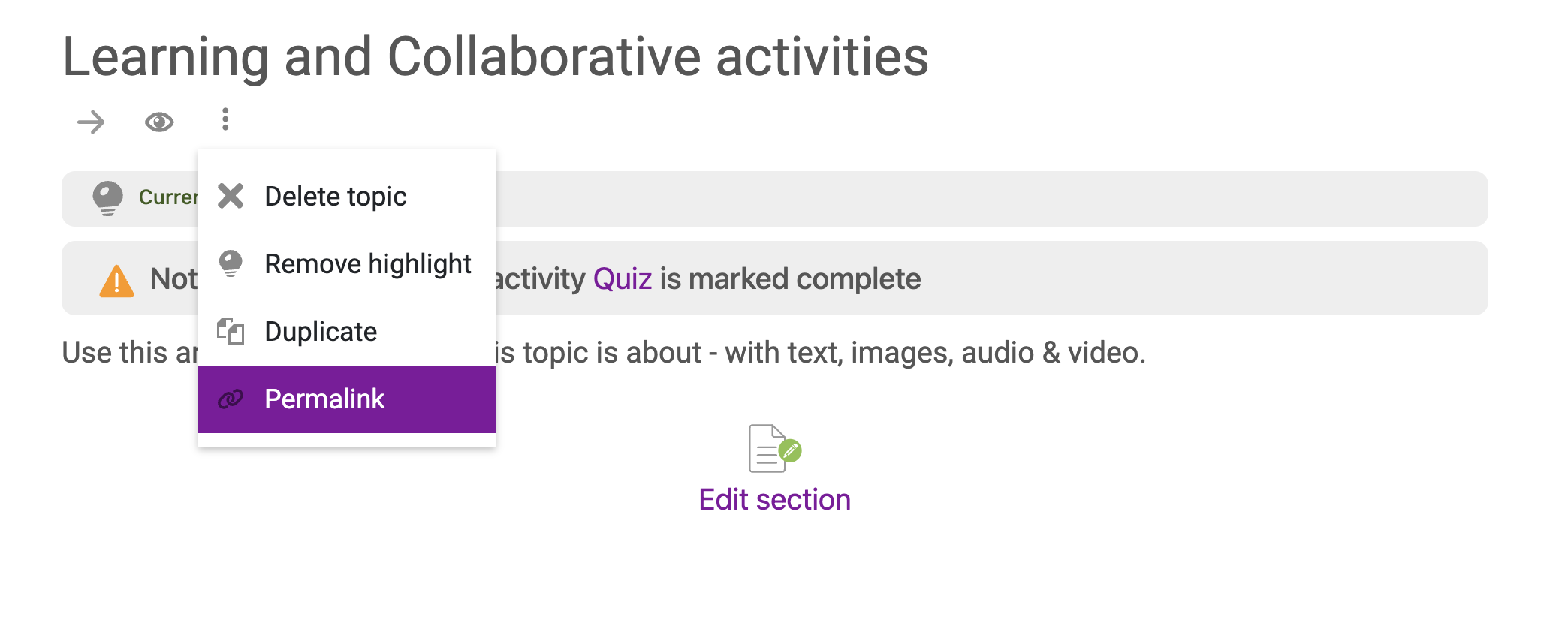Select Duplicate from the topic menu

(347, 332)
